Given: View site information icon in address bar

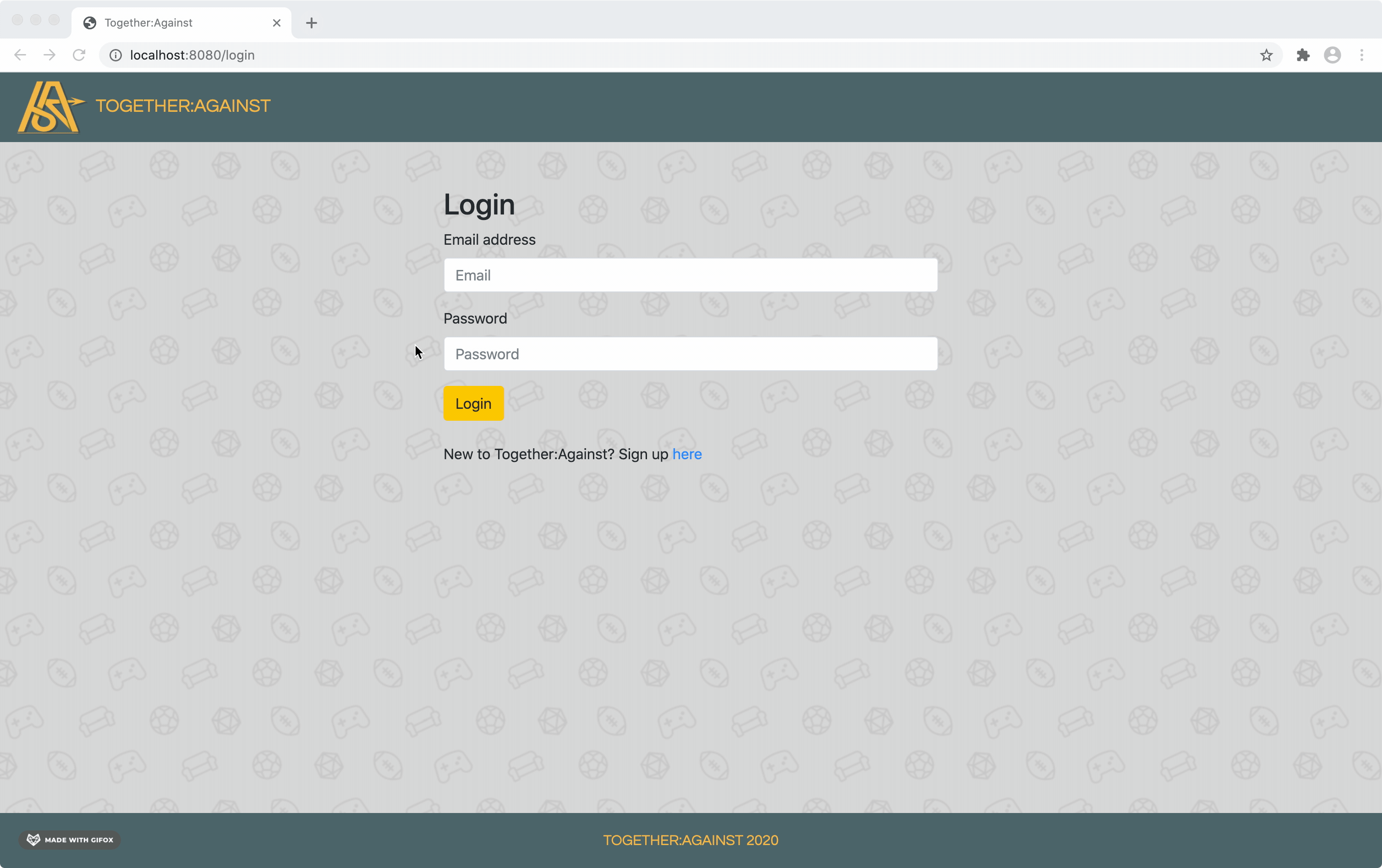Looking at the screenshot, I should [115, 55].
